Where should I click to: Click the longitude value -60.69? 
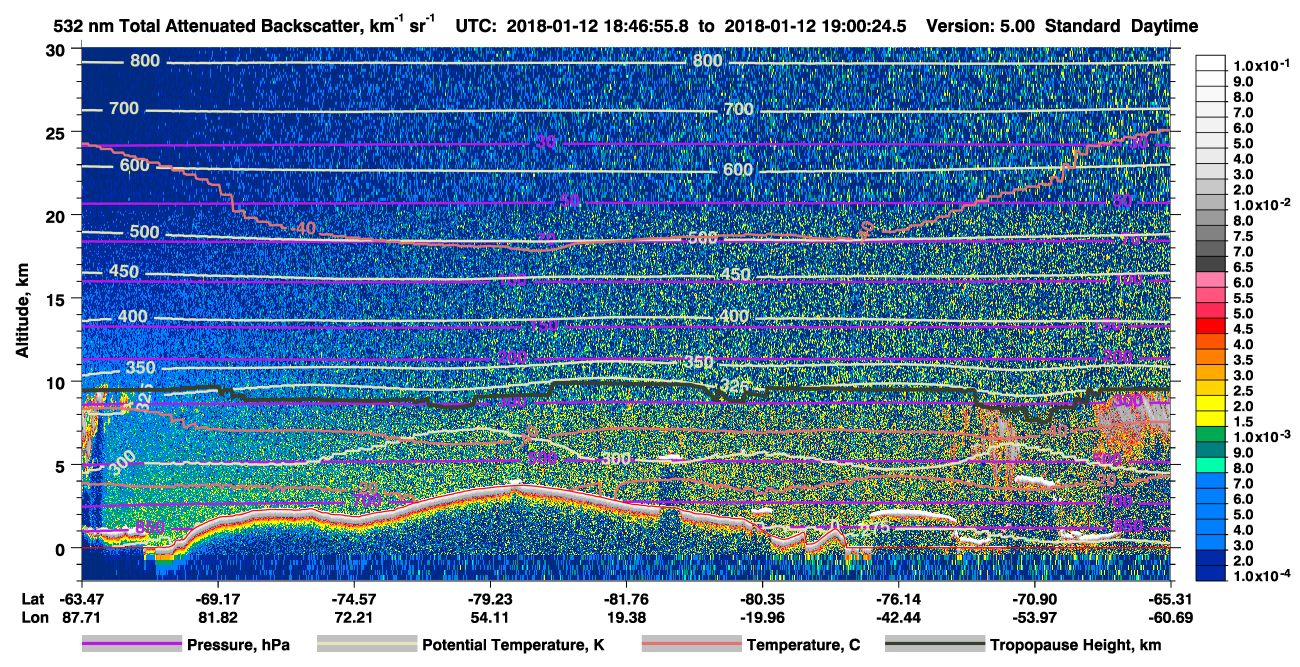pyautogui.click(x=1171, y=616)
